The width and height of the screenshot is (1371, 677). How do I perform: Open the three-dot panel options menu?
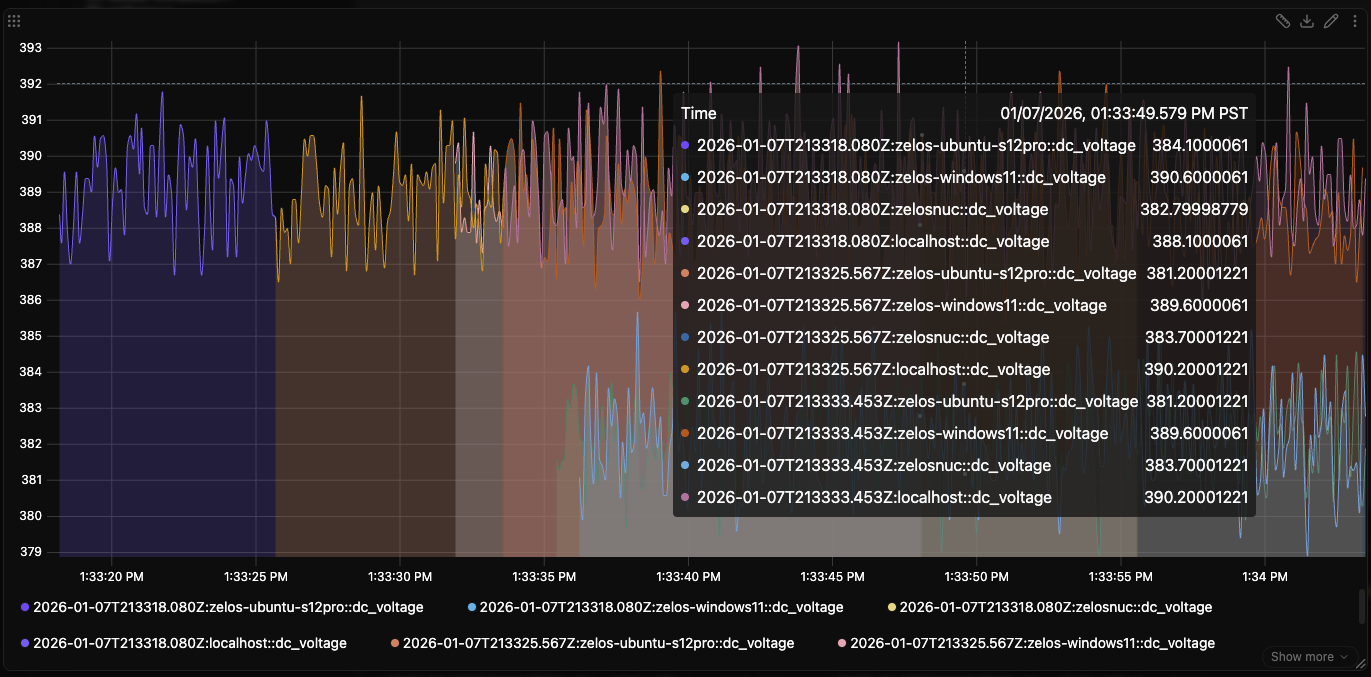click(1355, 21)
